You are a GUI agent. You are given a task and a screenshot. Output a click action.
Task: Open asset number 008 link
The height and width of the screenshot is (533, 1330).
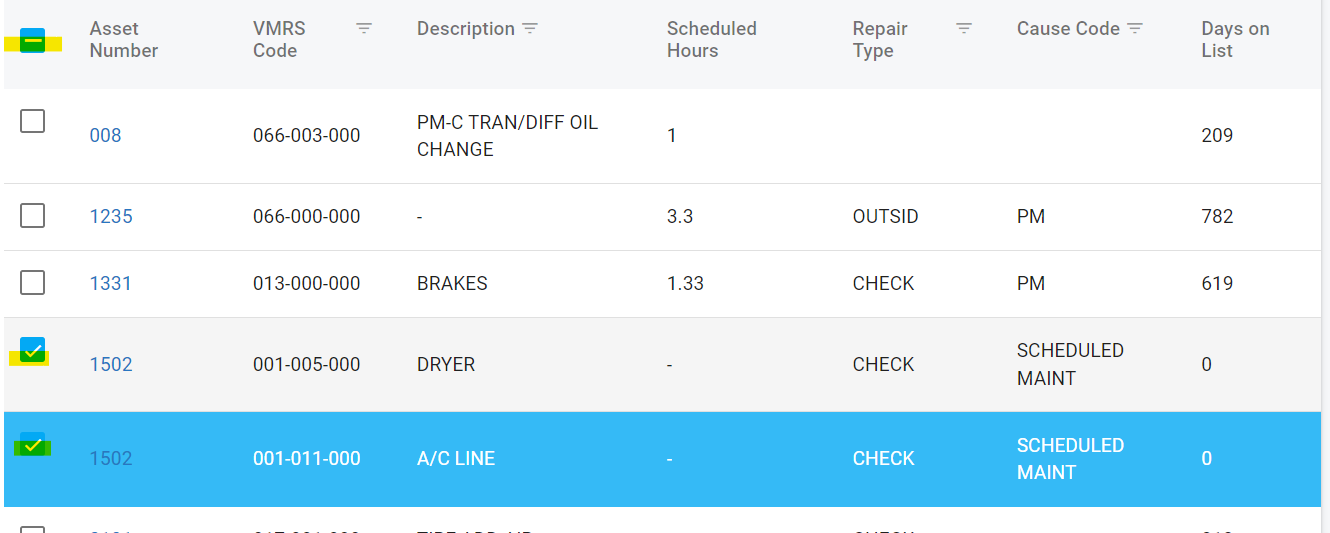[105, 136]
